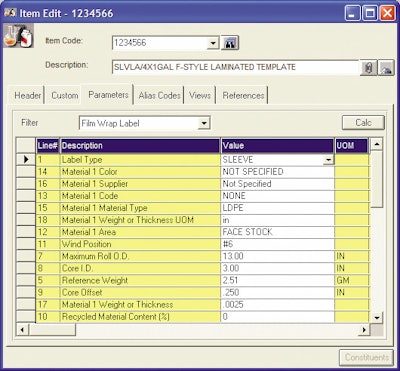This screenshot has height=371, width=400.
Task: Open the Label Type value dropdown arrow
Action: pos(328,160)
